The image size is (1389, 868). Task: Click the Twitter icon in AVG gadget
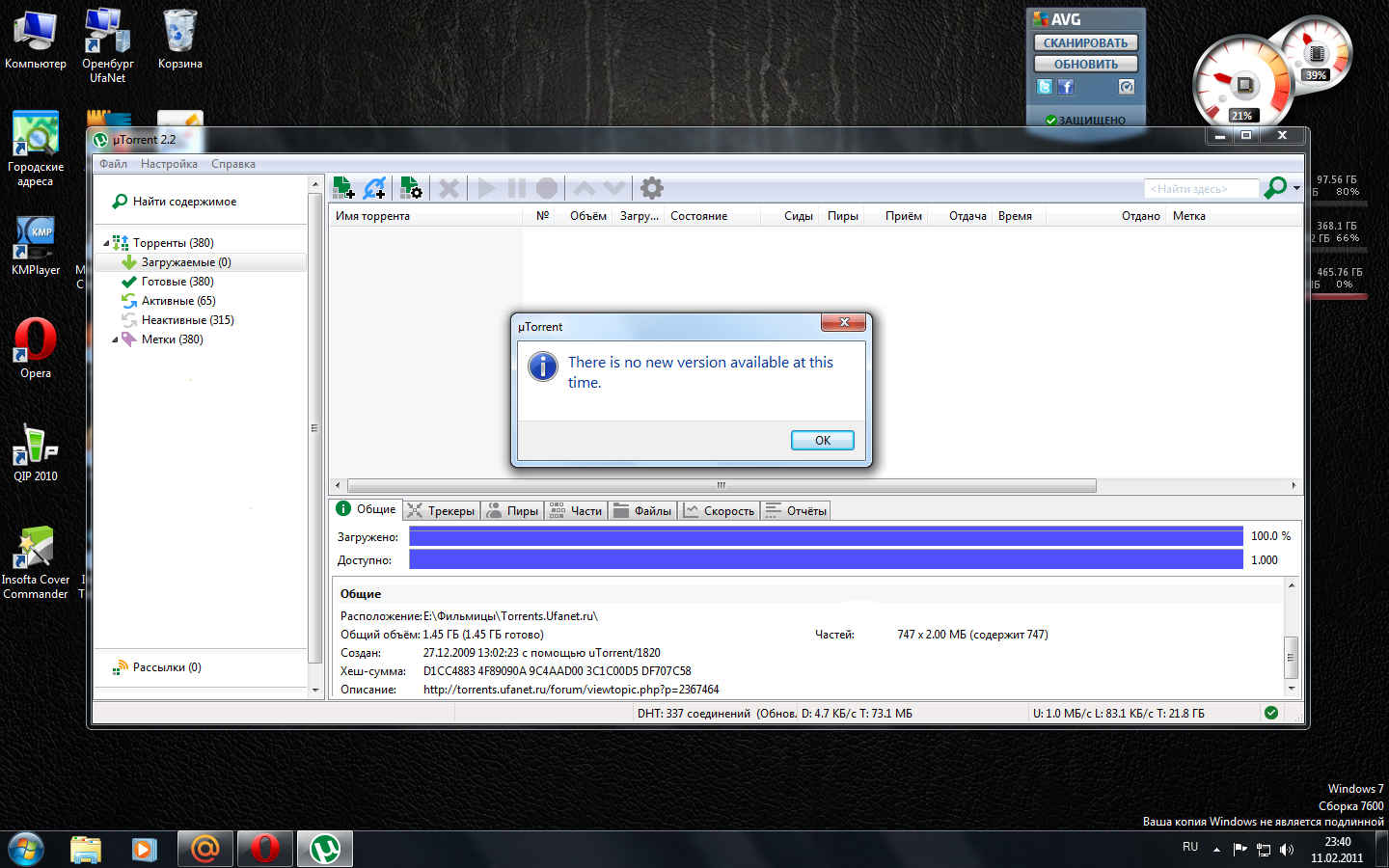coord(1045,87)
